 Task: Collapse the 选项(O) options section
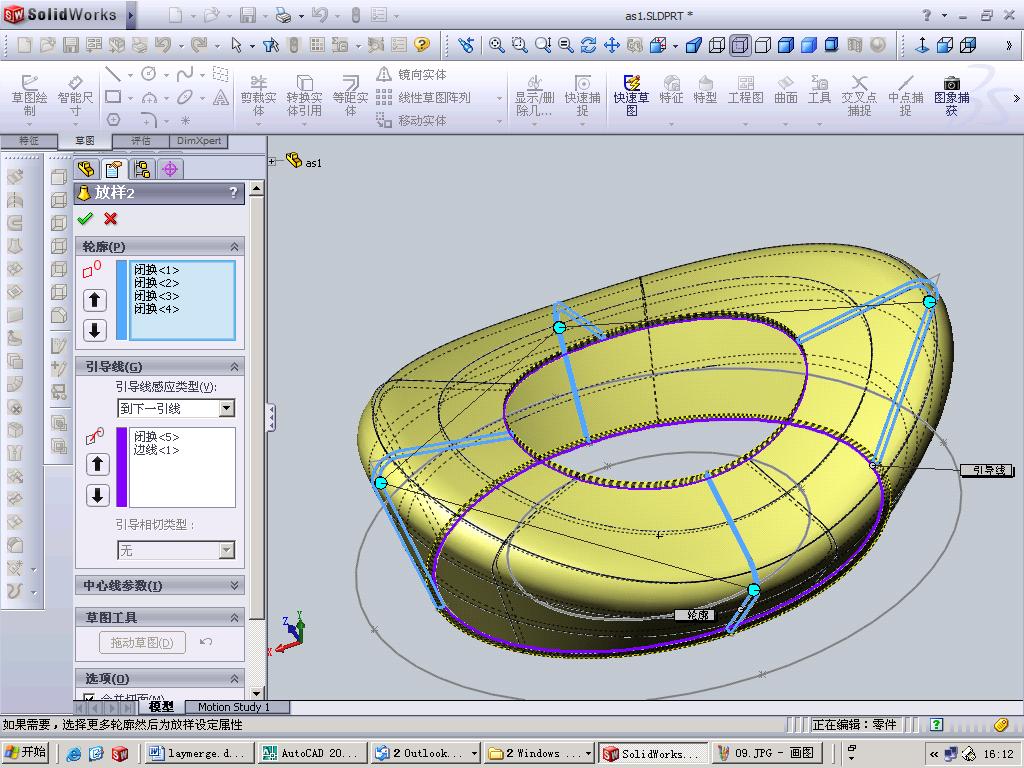pyautogui.click(x=234, y=679)
